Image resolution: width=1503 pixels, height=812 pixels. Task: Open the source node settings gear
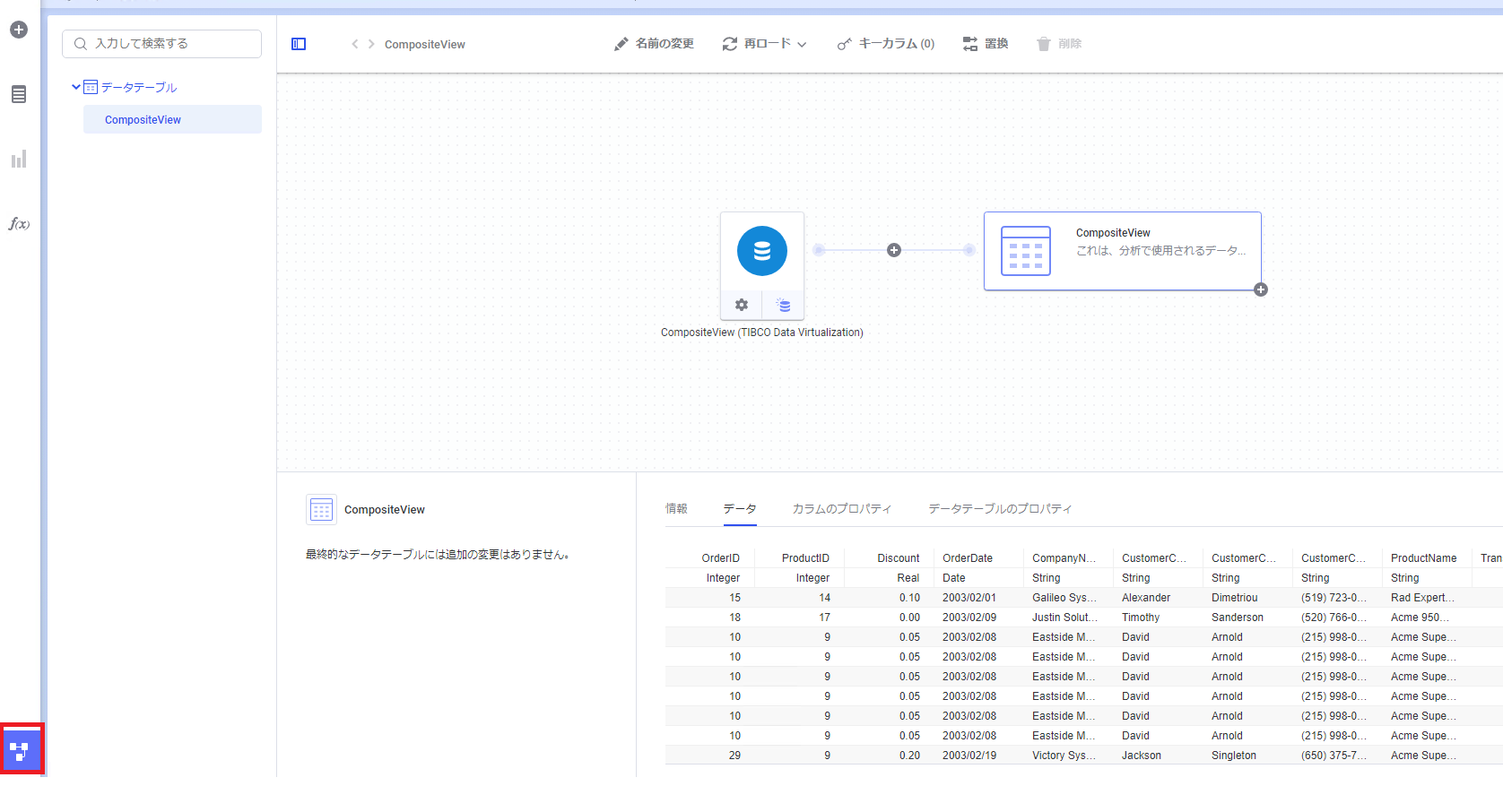pos(742,305)
